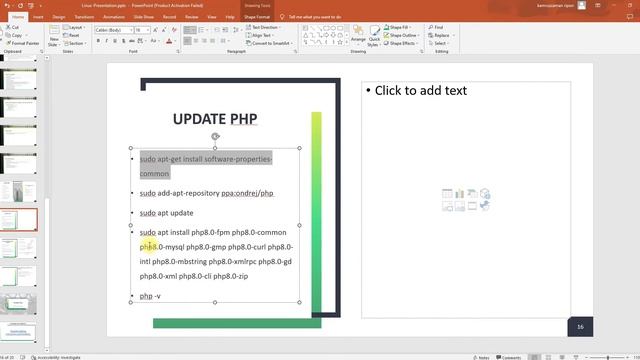
Task: Open Notes pane from status bar
Action: click(481, 357)
